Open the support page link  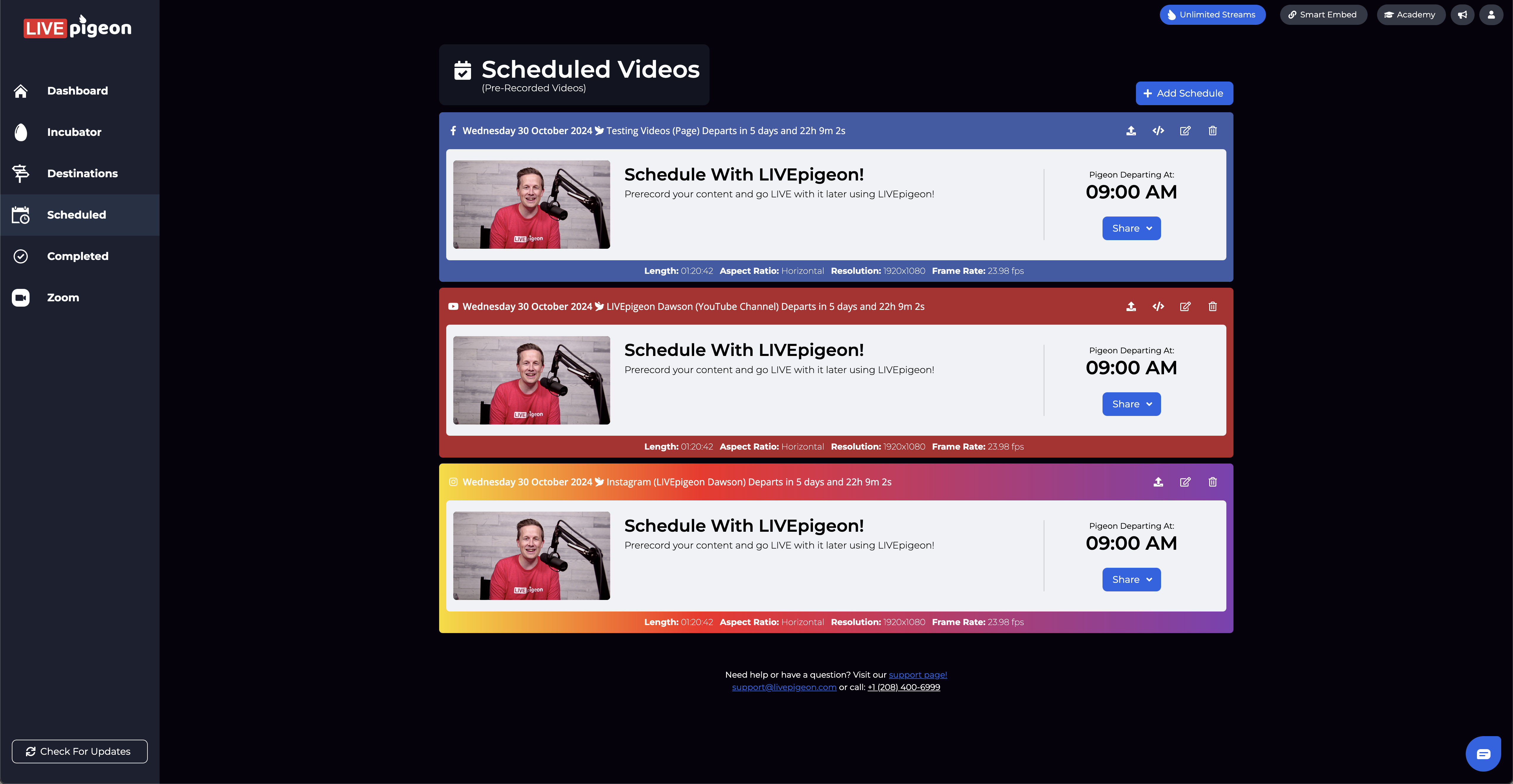tap(918, 675)
